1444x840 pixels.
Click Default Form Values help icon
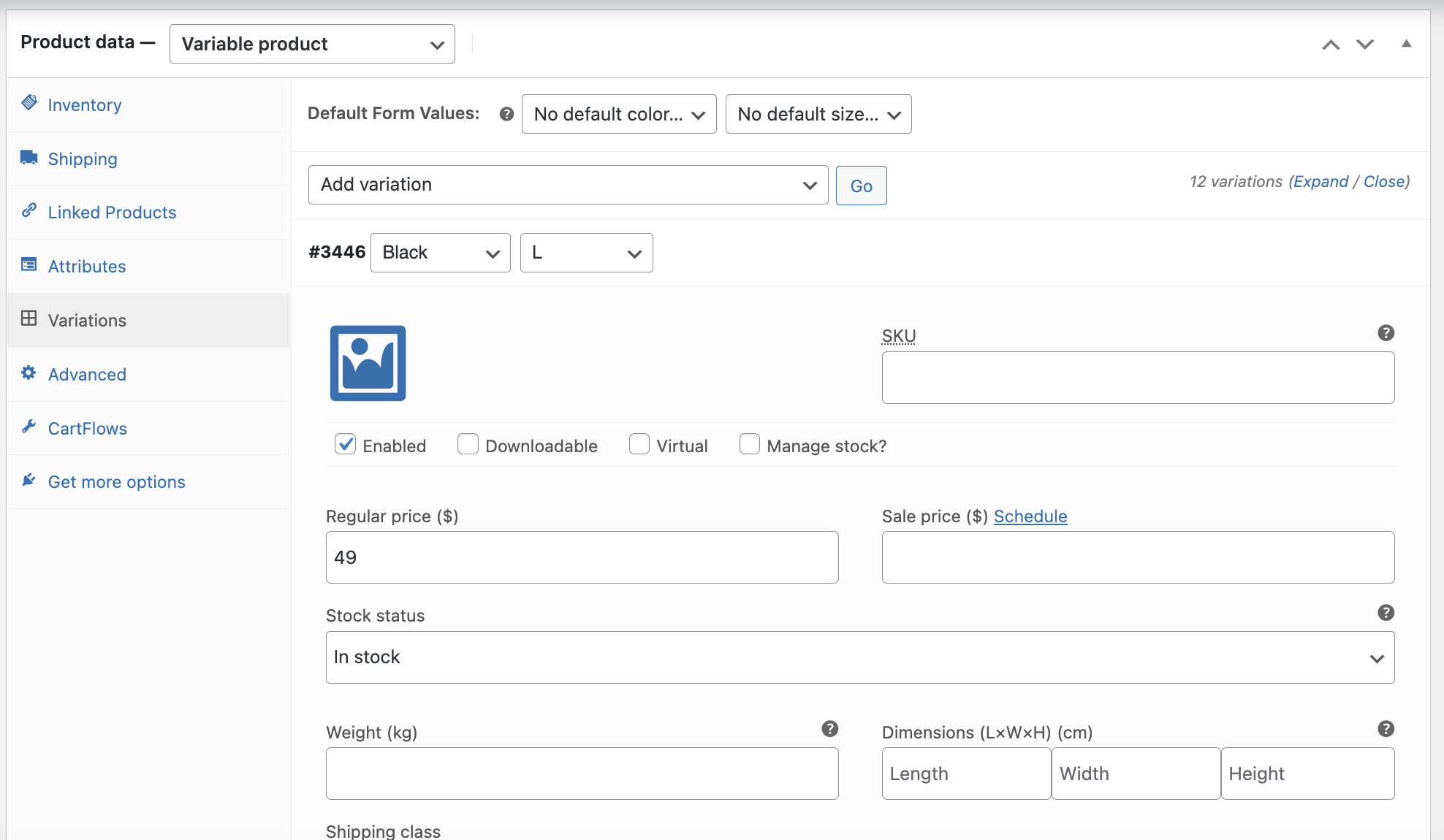pos(506,114)
